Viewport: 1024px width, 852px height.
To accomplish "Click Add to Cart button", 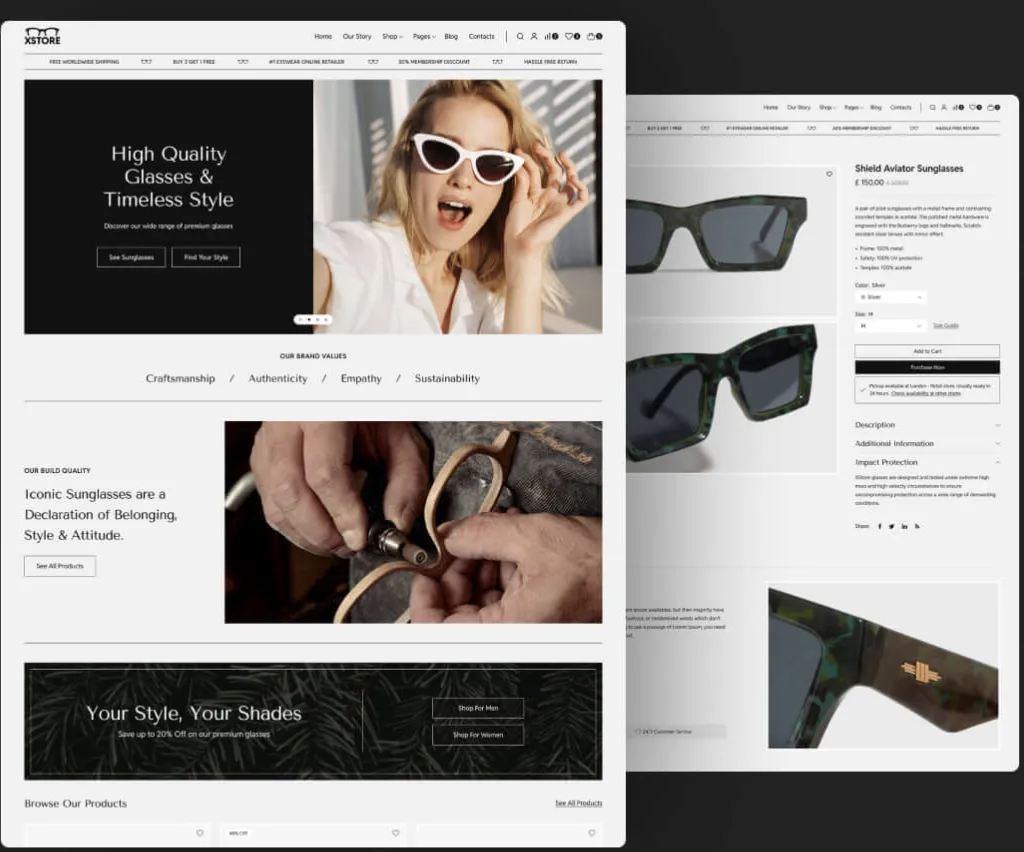I will click(927, 351).
